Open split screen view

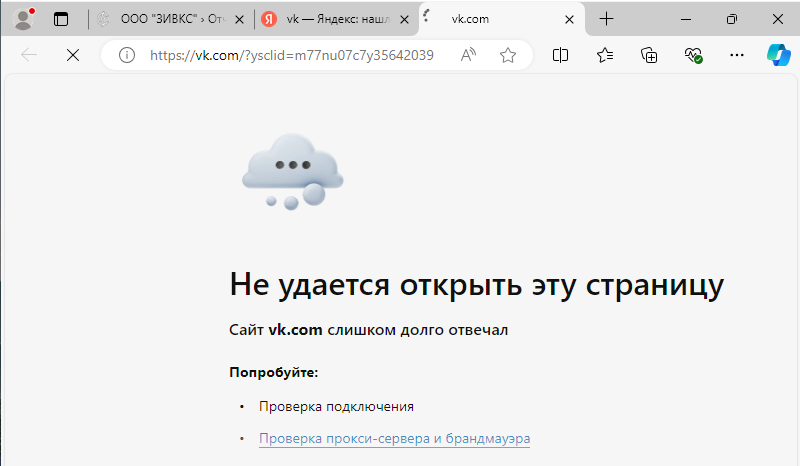tap(560, 55)
